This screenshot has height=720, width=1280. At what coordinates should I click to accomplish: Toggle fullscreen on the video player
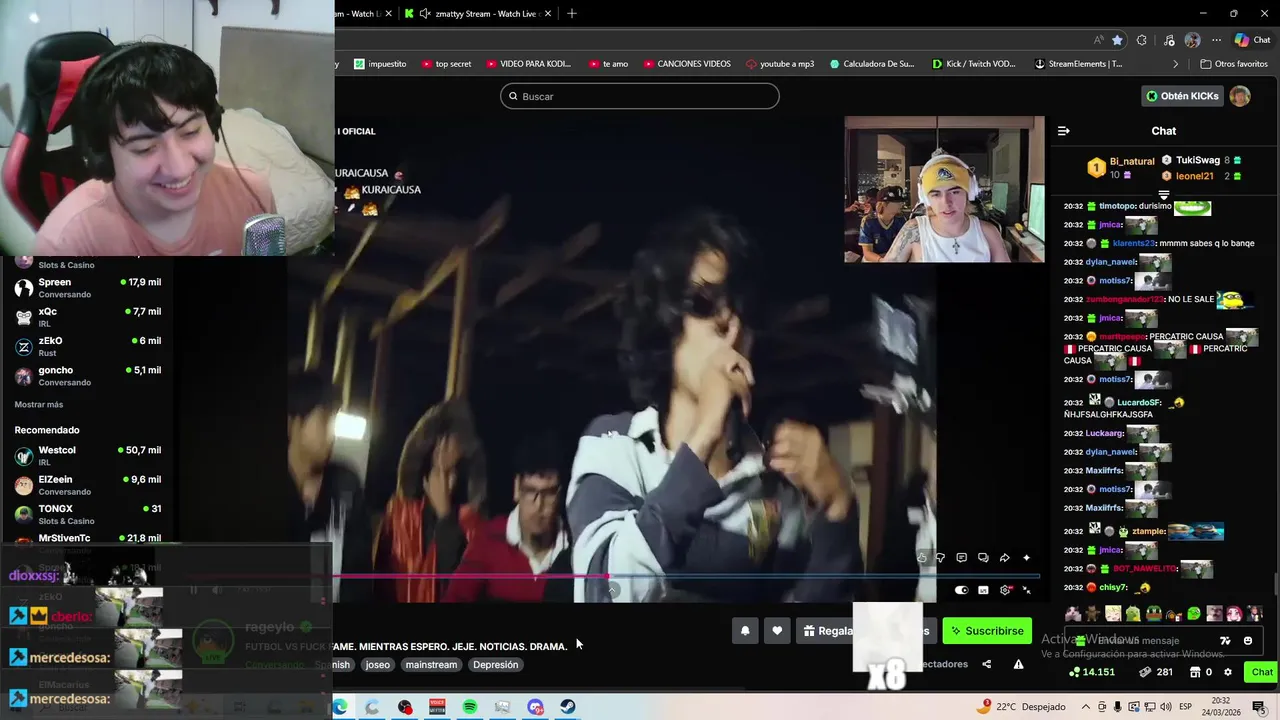click(x=1026, y=590)
